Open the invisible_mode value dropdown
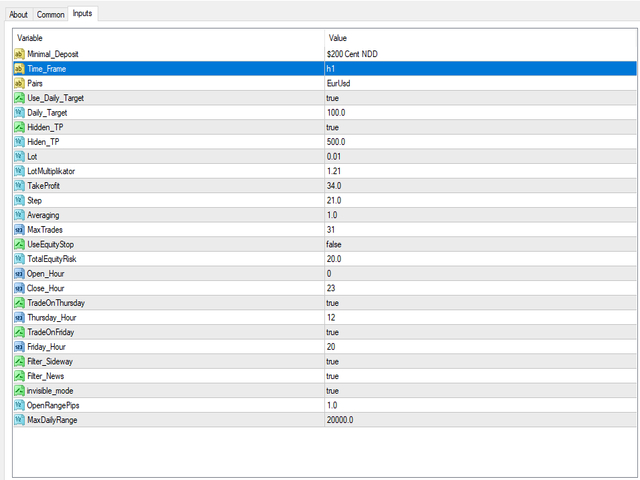The width and height of the screenshot is (640, 480). [x=480, y=391]
